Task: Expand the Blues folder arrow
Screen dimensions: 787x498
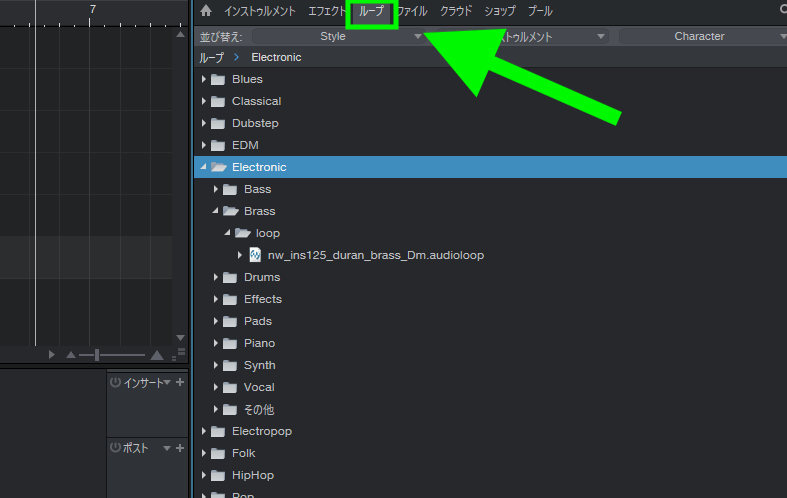Action: click(203, 79)
